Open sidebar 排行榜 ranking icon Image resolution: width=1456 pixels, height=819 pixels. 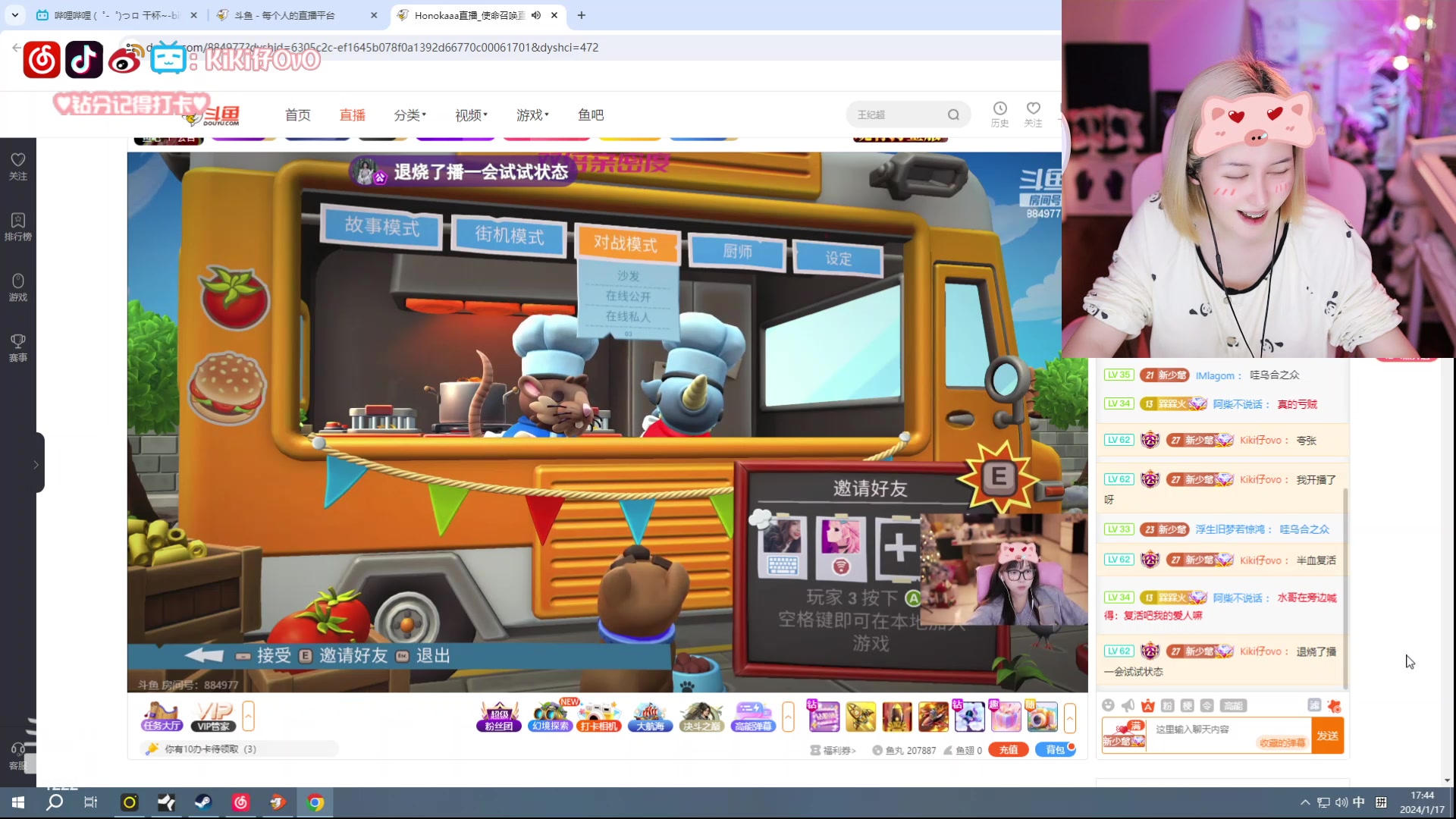coord(17,226)
